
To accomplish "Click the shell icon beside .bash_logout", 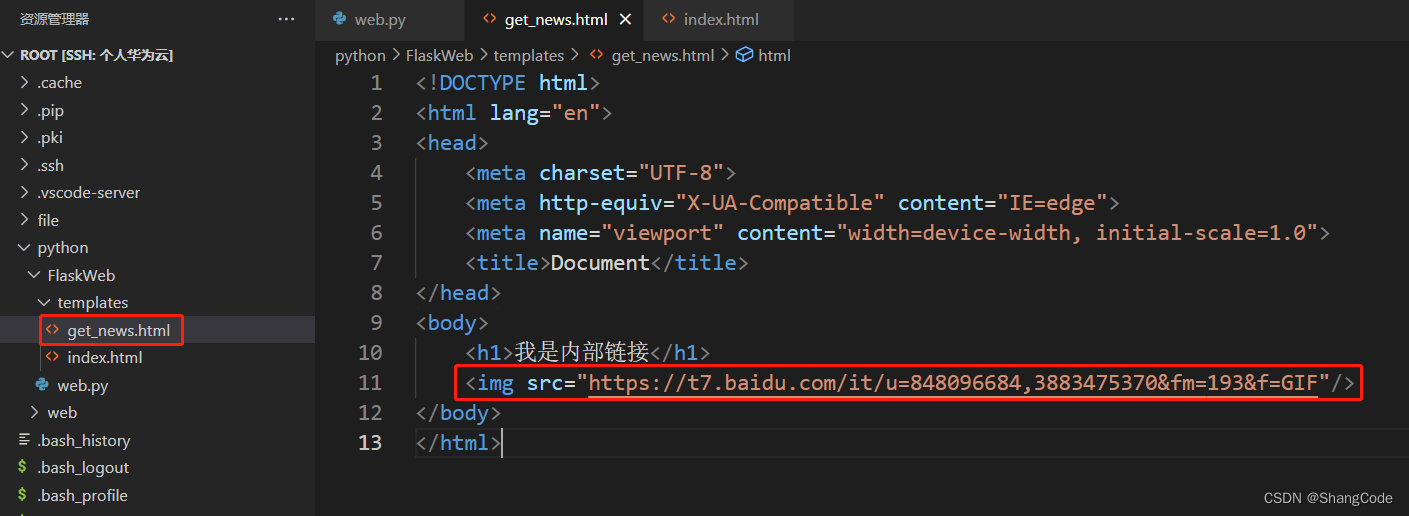I will click(22, 468).
